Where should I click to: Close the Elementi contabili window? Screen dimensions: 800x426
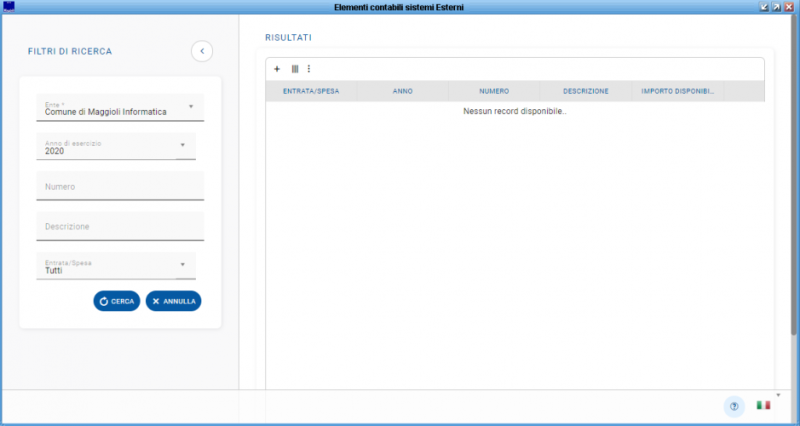(x=789, y=7)
